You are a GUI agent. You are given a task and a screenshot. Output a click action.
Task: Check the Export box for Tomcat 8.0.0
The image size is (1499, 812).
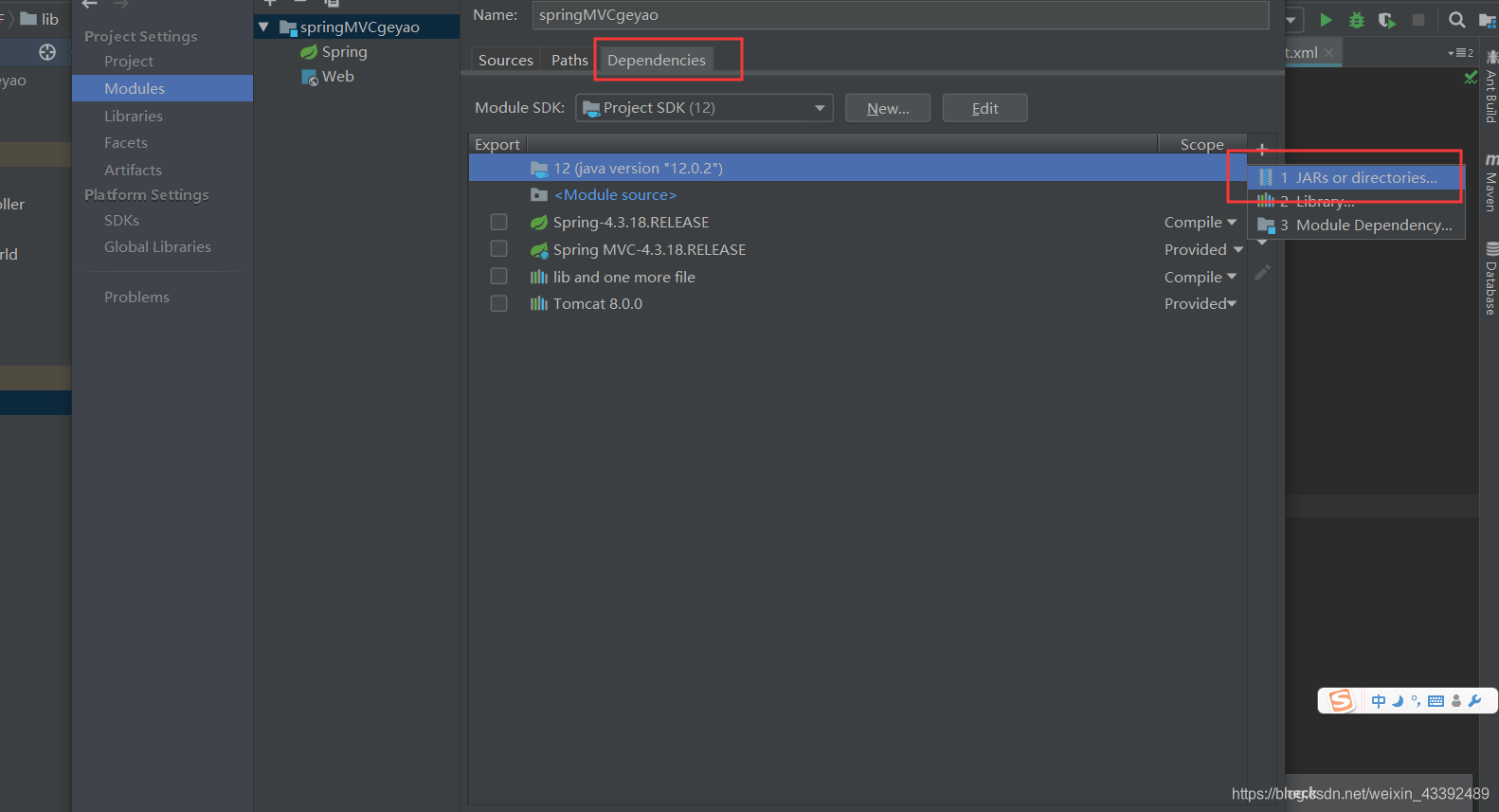click(x=498, y=303)
